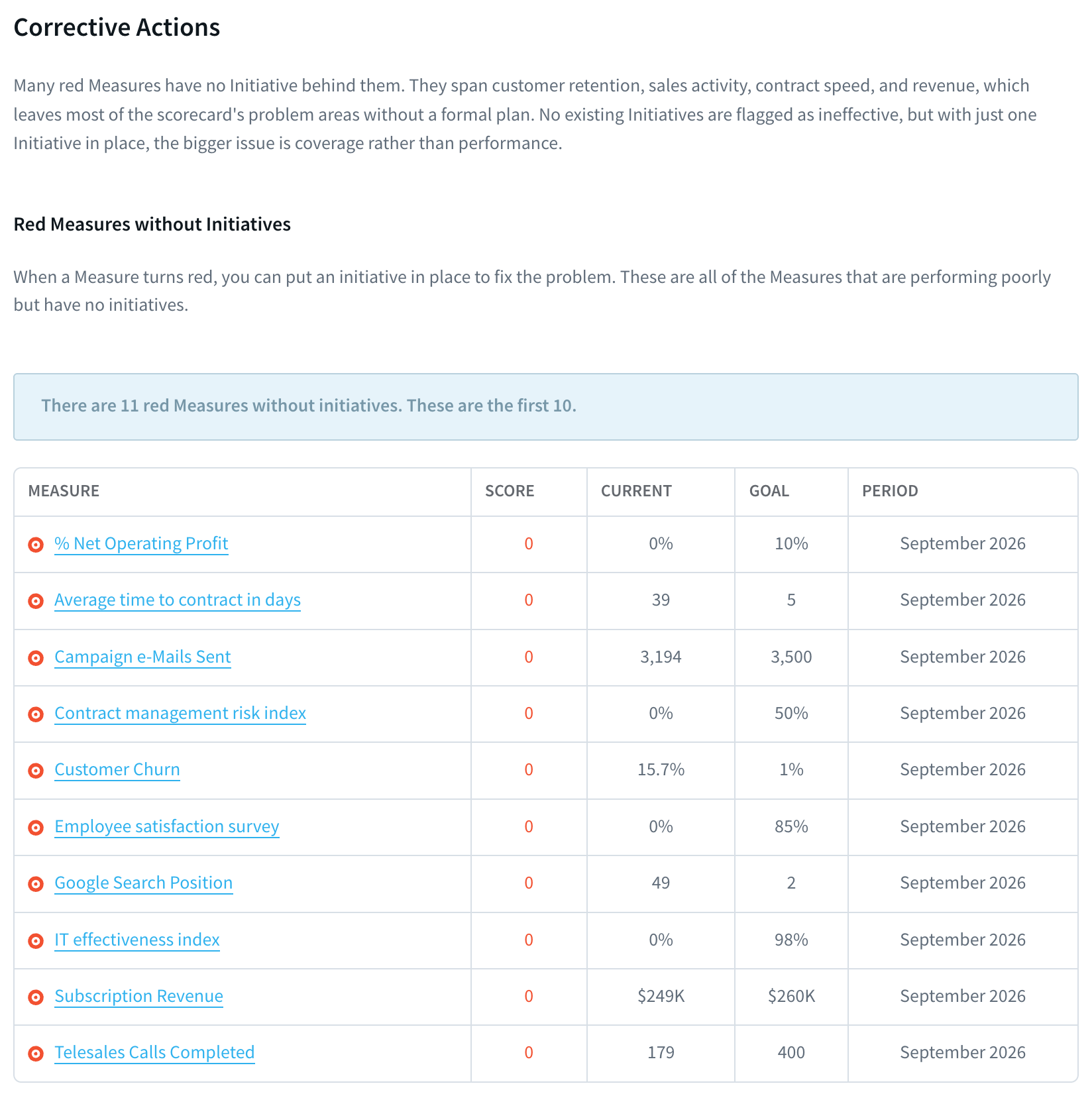Open the Customer Churn measure link
Screen dimensions: 1092x1096
117,769
